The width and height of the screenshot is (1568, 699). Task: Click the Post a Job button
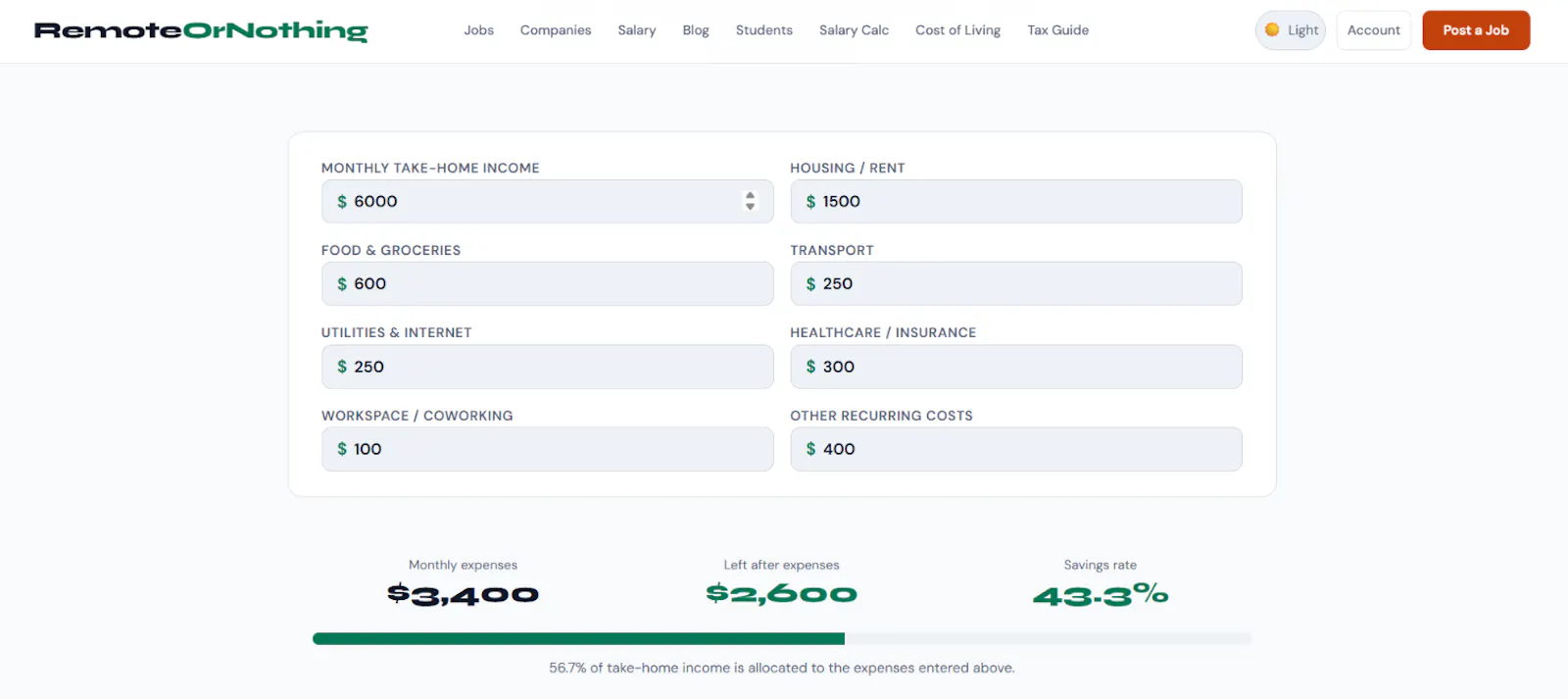[x=1476, y=30]
